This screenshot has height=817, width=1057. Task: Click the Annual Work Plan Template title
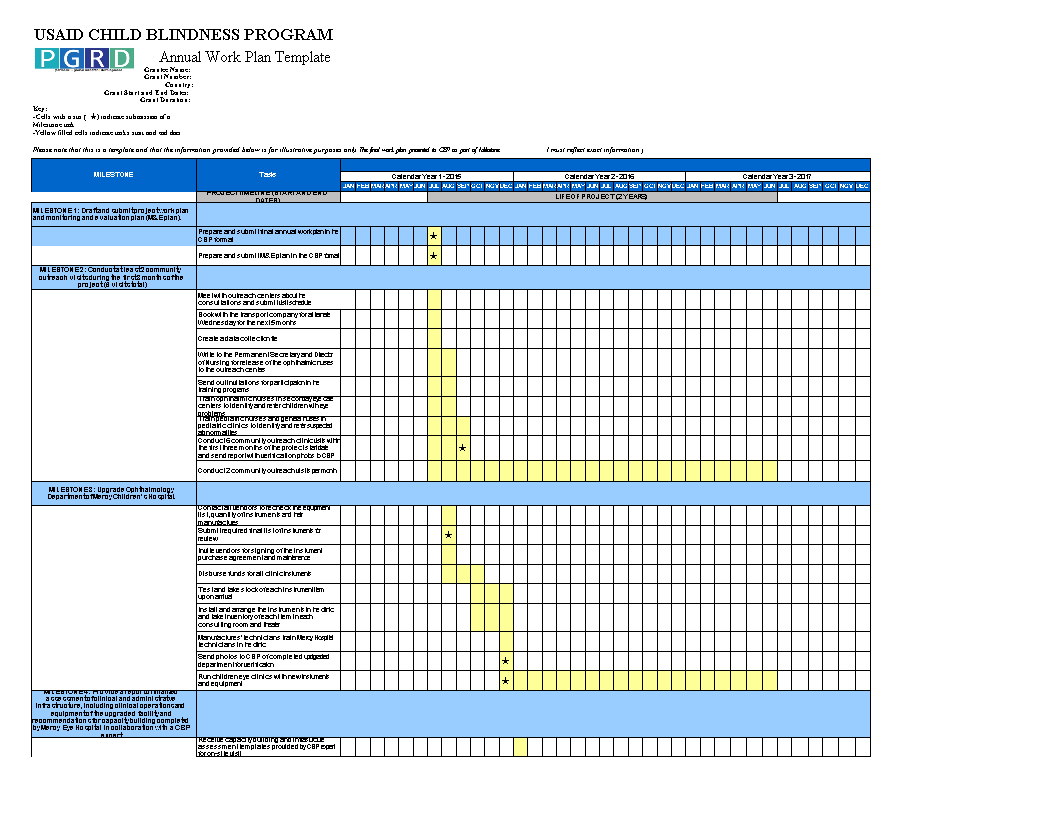[245, 57]
